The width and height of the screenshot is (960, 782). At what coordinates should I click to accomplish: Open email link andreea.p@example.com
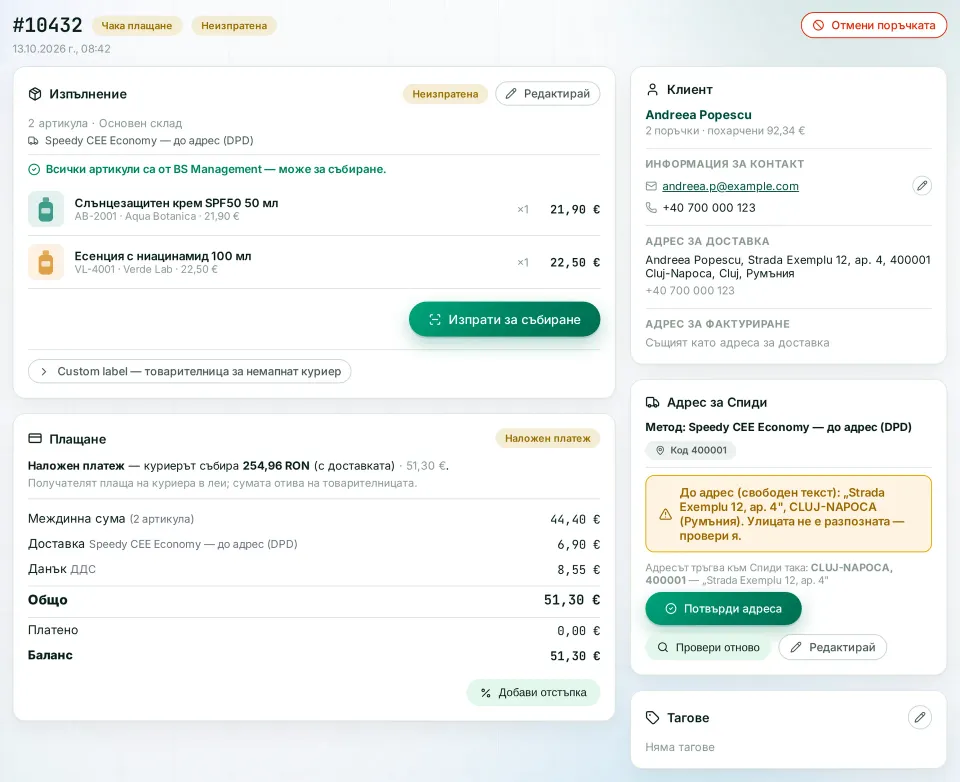pos(730,186)
